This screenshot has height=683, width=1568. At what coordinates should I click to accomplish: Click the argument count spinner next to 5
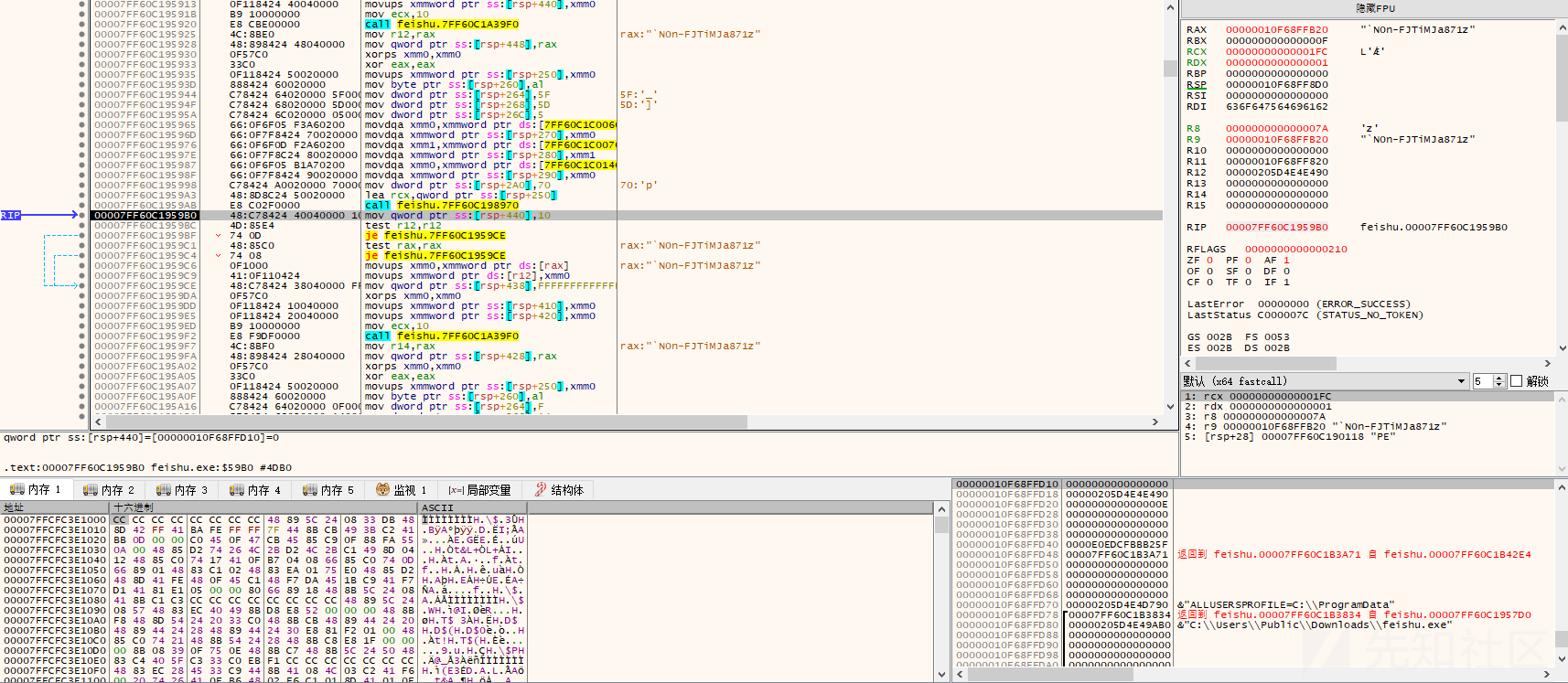(1498, 381)
